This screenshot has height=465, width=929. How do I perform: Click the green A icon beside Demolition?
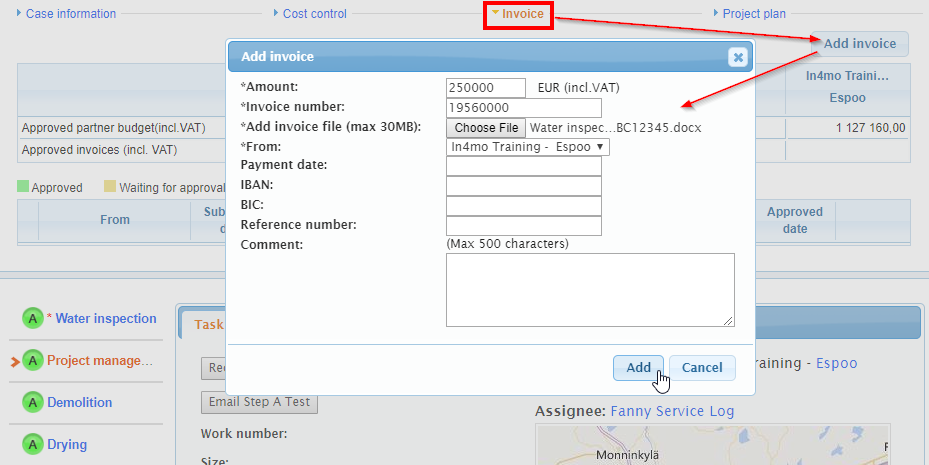tap(33, 403)
